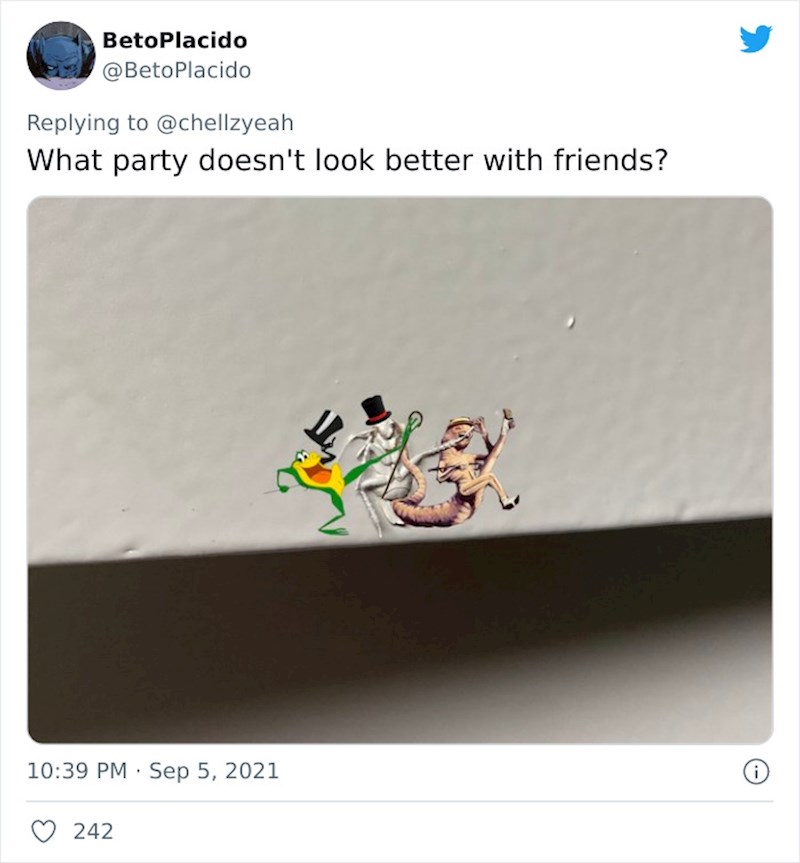Open BetoPlacido's profile avatar
Viewport: 800px width, 863px height.
pos(61,55)
